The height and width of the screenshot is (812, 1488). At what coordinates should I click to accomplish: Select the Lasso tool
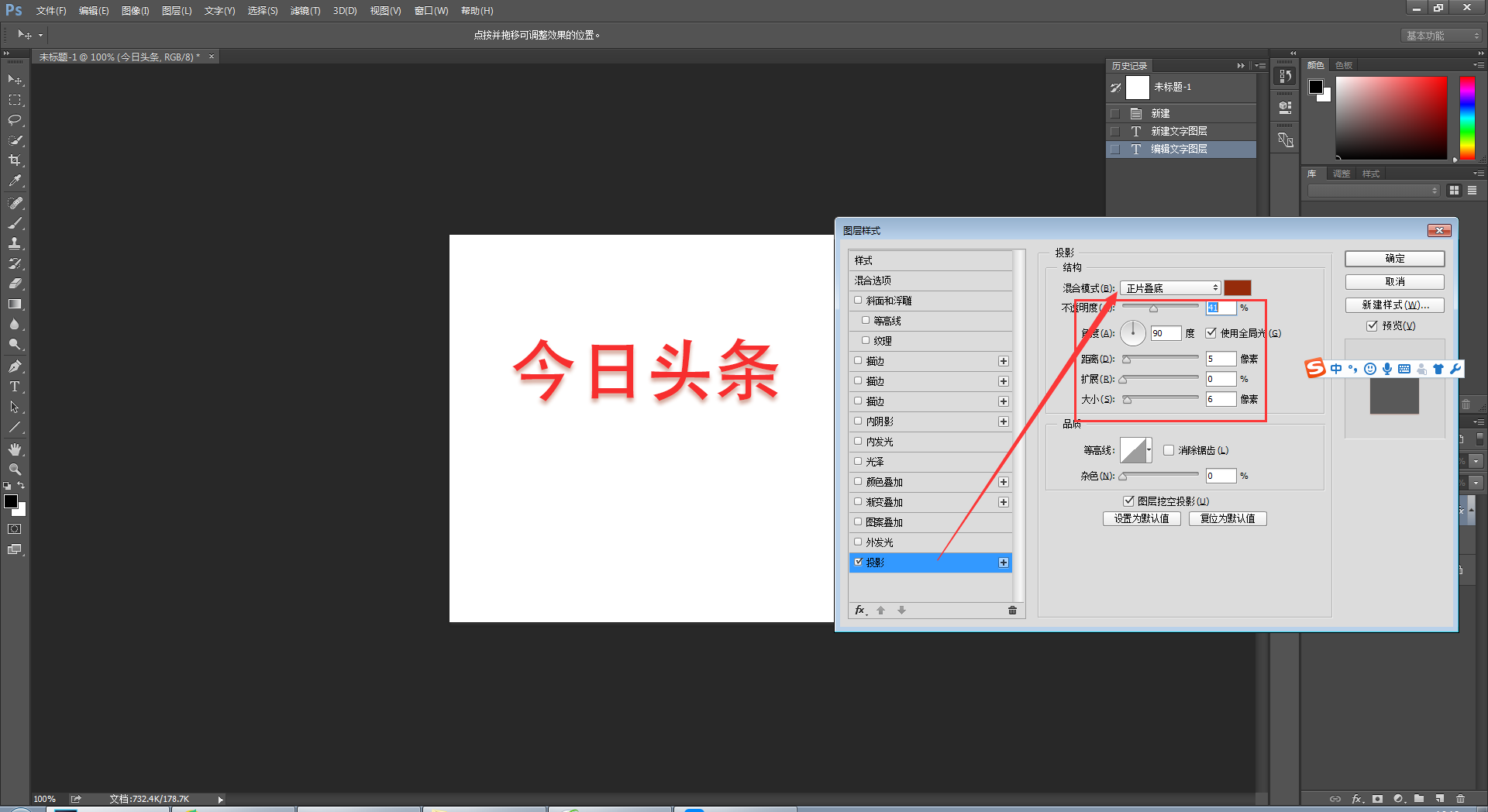(x=15, y=120)
